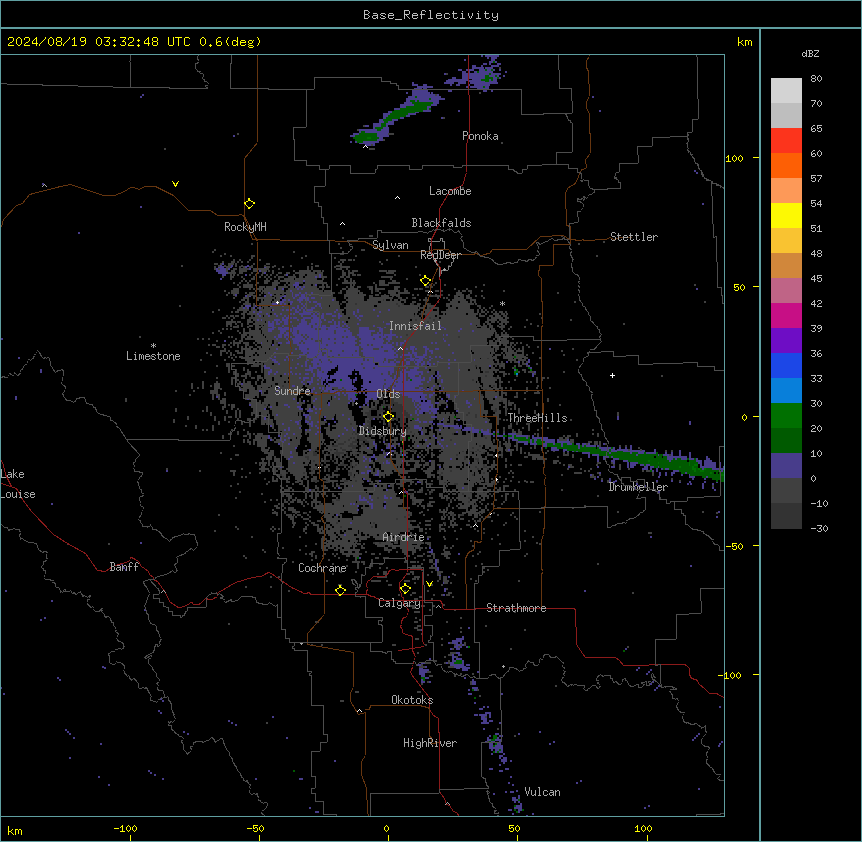Image resolution: width=862 pixels, height=842 pixels.
Task: Select the Airdrie label
Action: click(x=403, y=537)
